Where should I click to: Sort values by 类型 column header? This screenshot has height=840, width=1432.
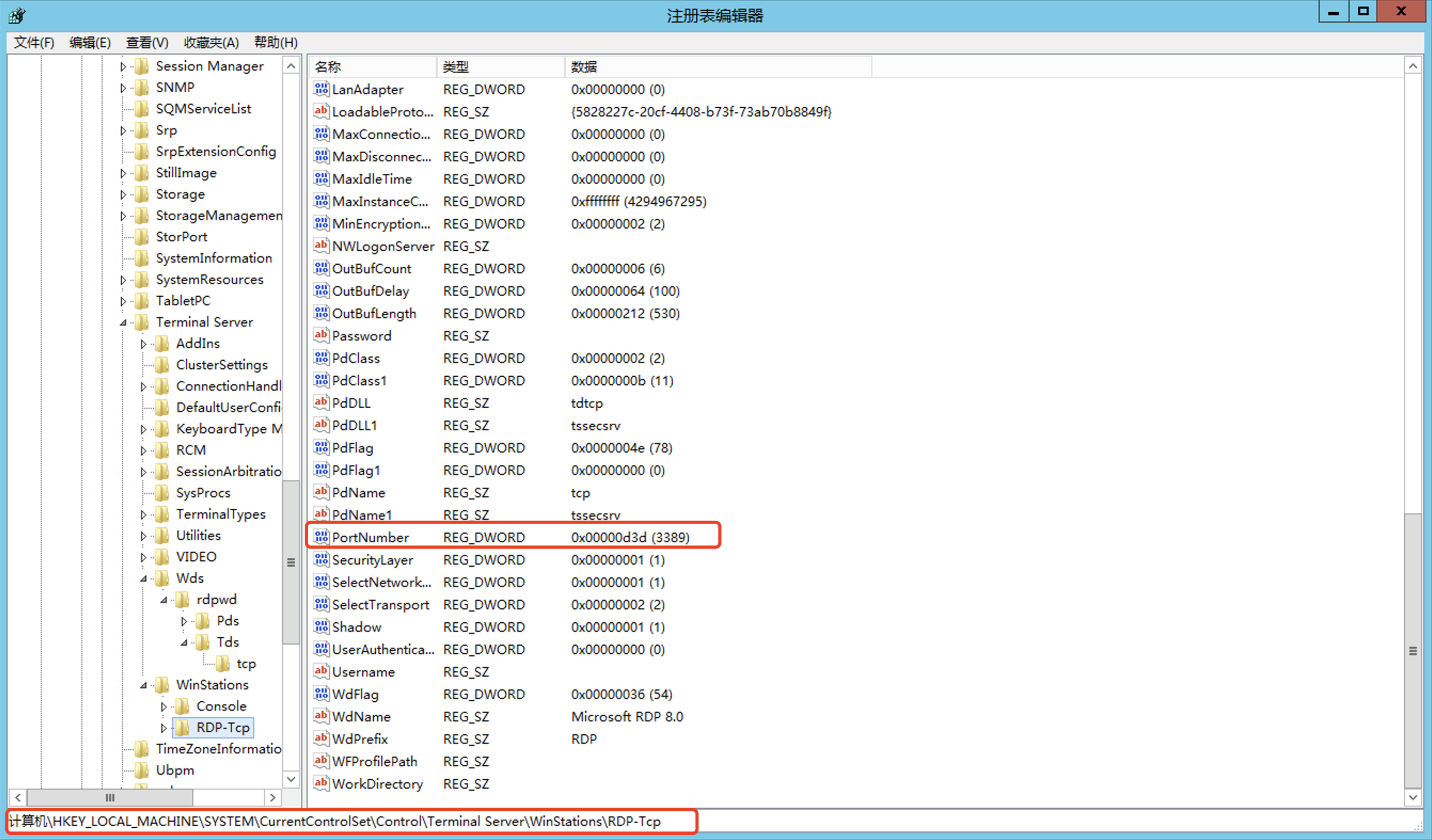point(501,67)
